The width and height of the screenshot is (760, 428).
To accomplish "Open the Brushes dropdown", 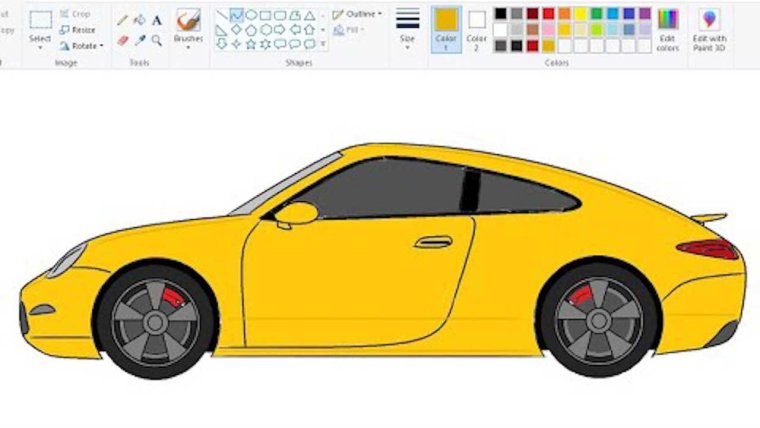I will click(x=188, y=46).
